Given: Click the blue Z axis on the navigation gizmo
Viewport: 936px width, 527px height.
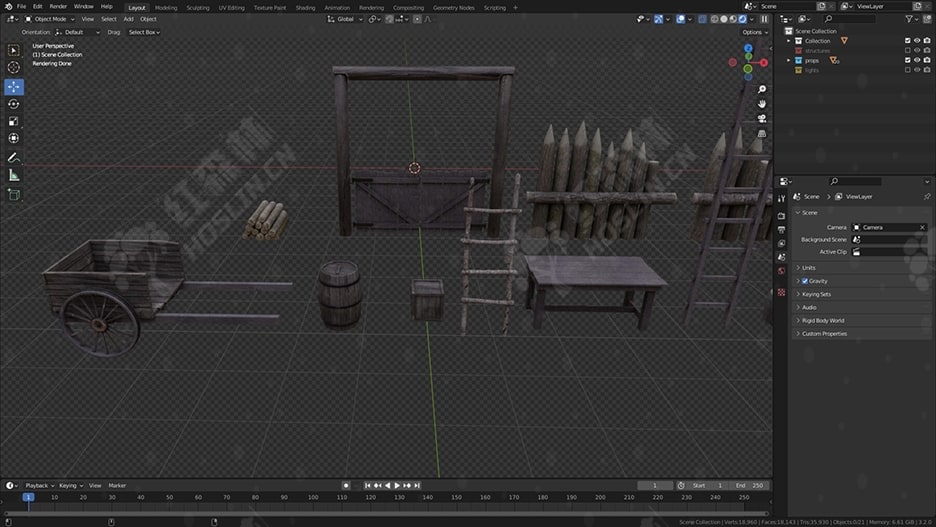Looking at the screenshot, I should pyautogui.click(x=748, y=48).
